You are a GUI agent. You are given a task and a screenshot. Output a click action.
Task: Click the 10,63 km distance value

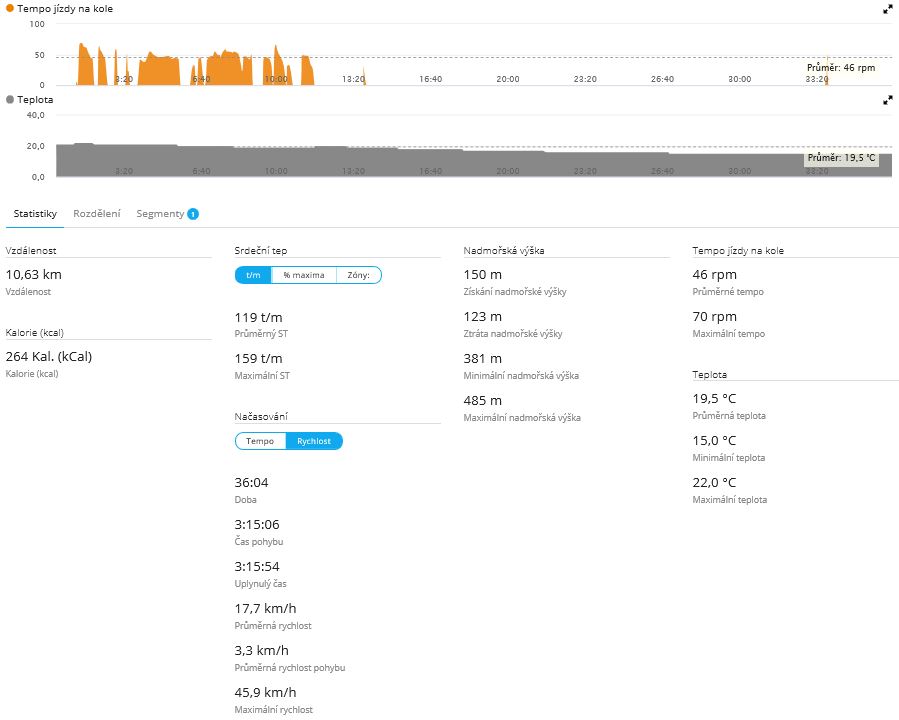coord(35,274)
